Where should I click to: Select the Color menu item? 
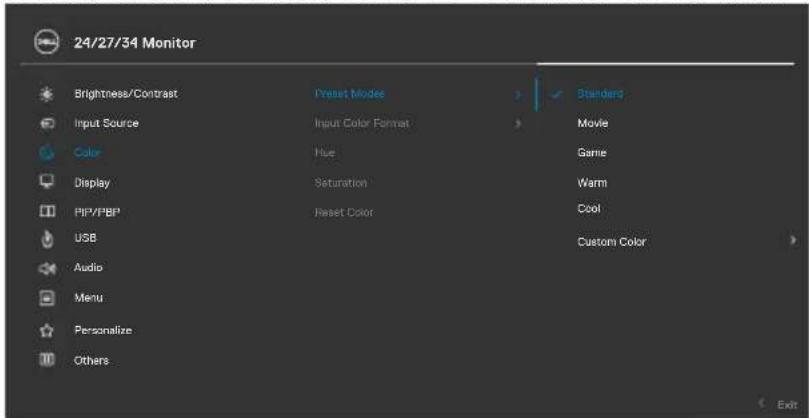click(x=87, y=153)
